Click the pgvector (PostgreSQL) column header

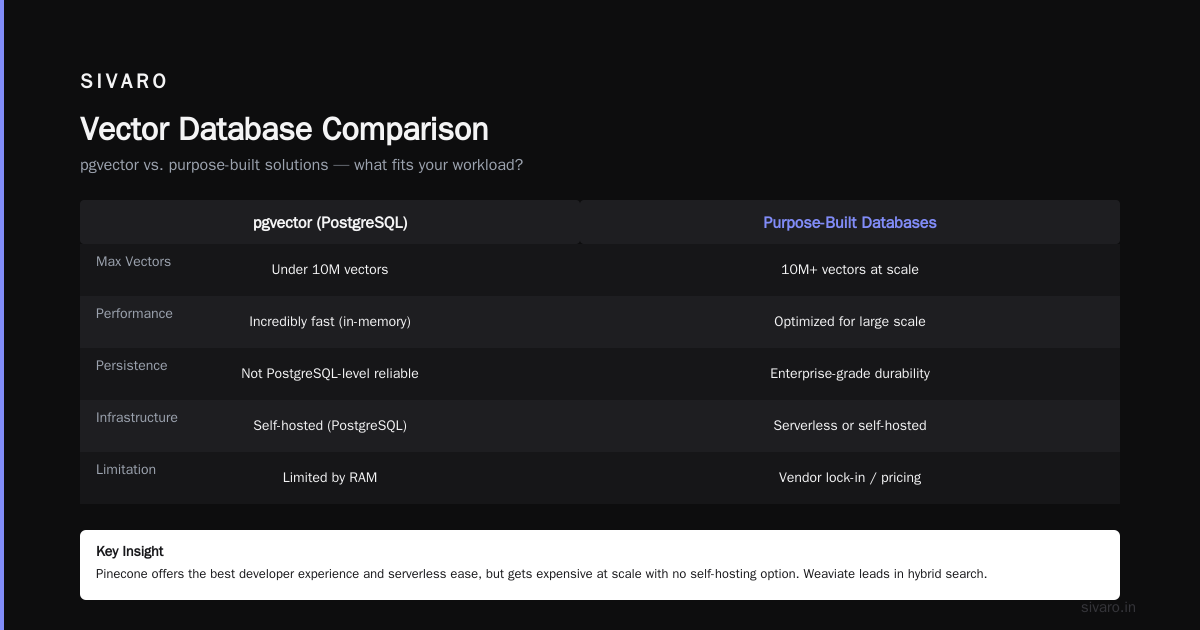point(330,222)
